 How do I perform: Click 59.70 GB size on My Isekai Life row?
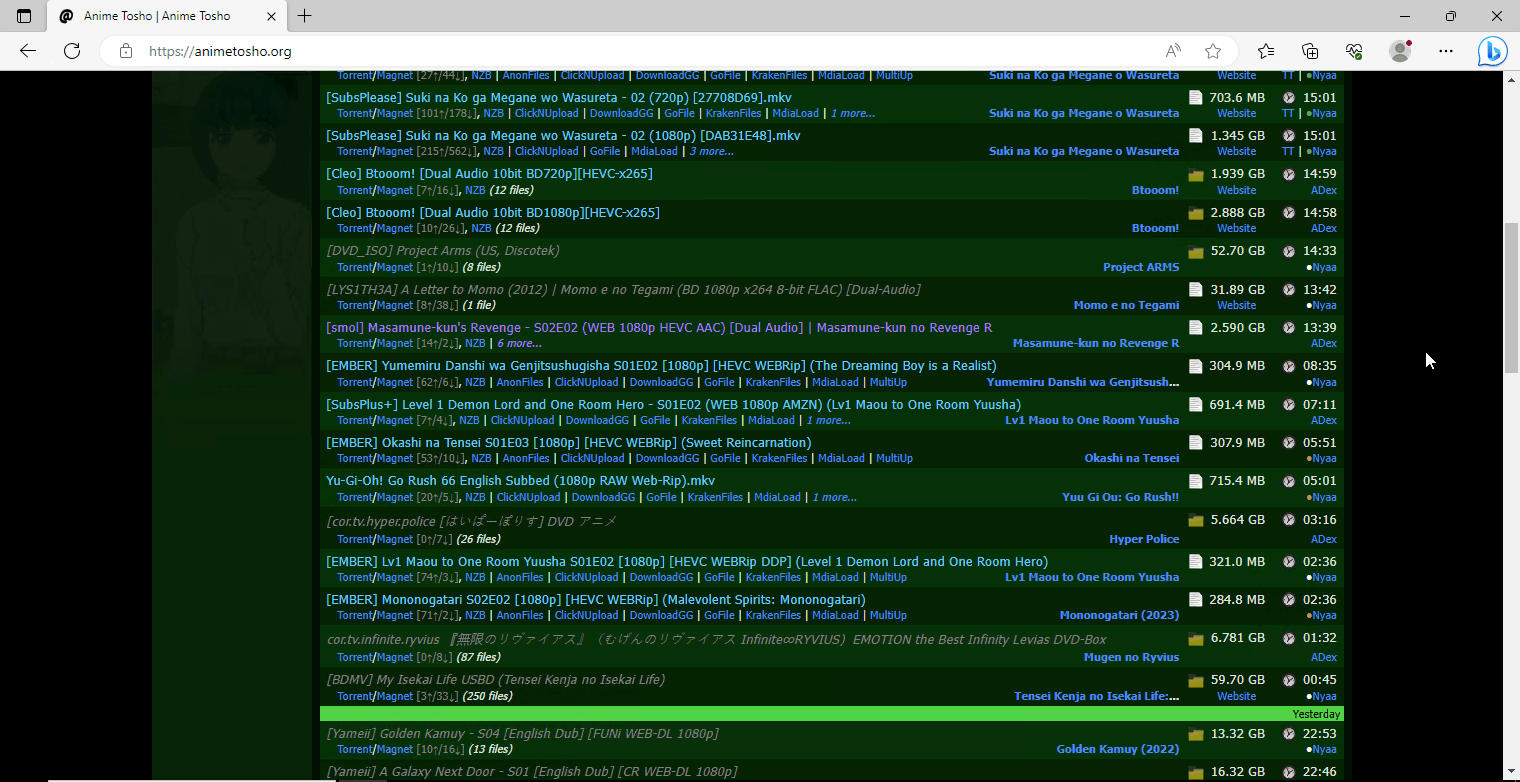tap(1237, 681)
